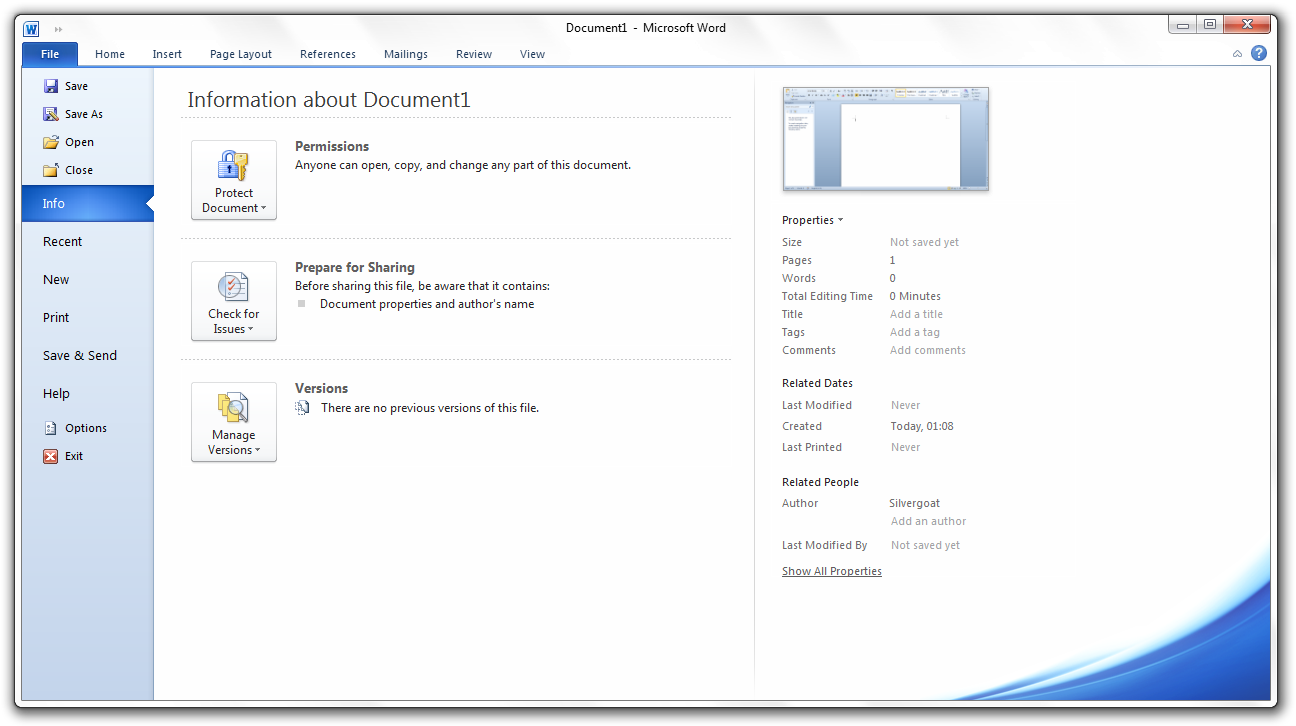This screenshot has width=1296, height=726.
Task: Open the Mailings tab
Action: pyautogui.click(x=406, y=54)
